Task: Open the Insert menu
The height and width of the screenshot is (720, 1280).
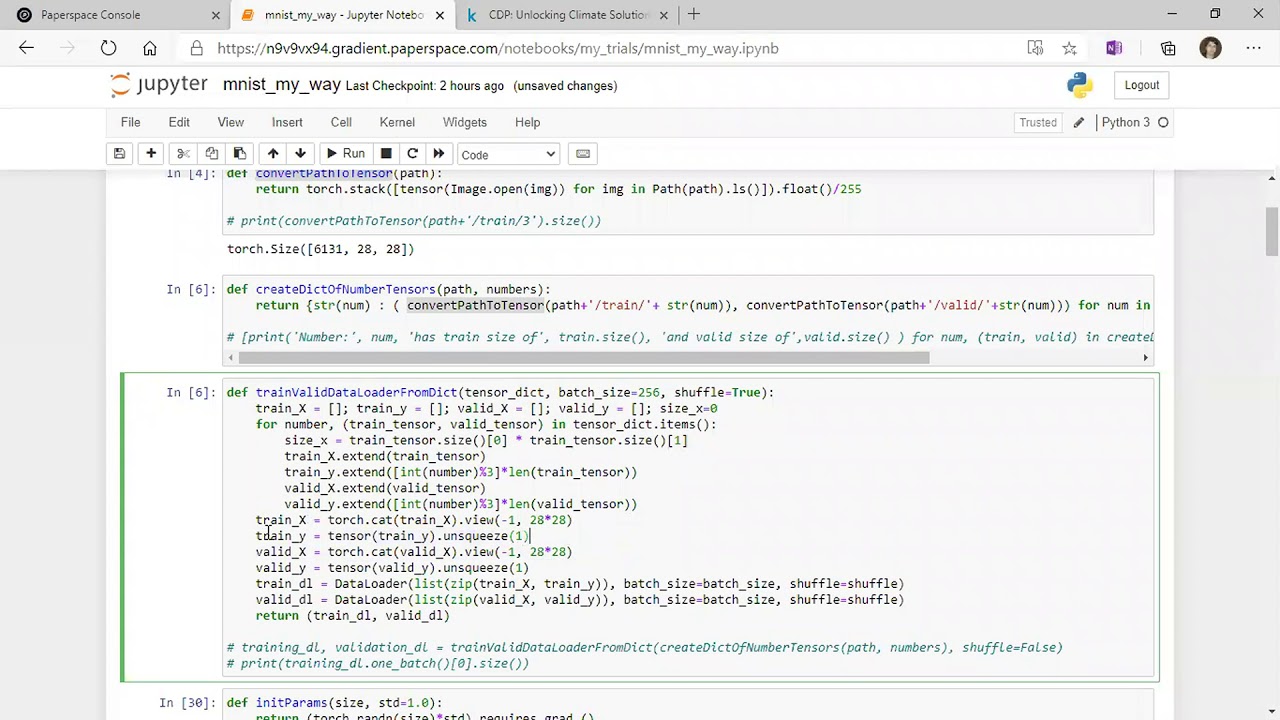Action: click(287, 122)
